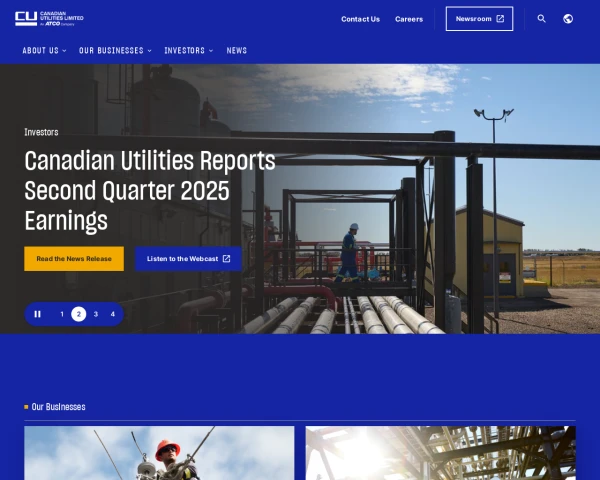
Task: Open the industrial structure business thumbnail
Action: [440, 453]
